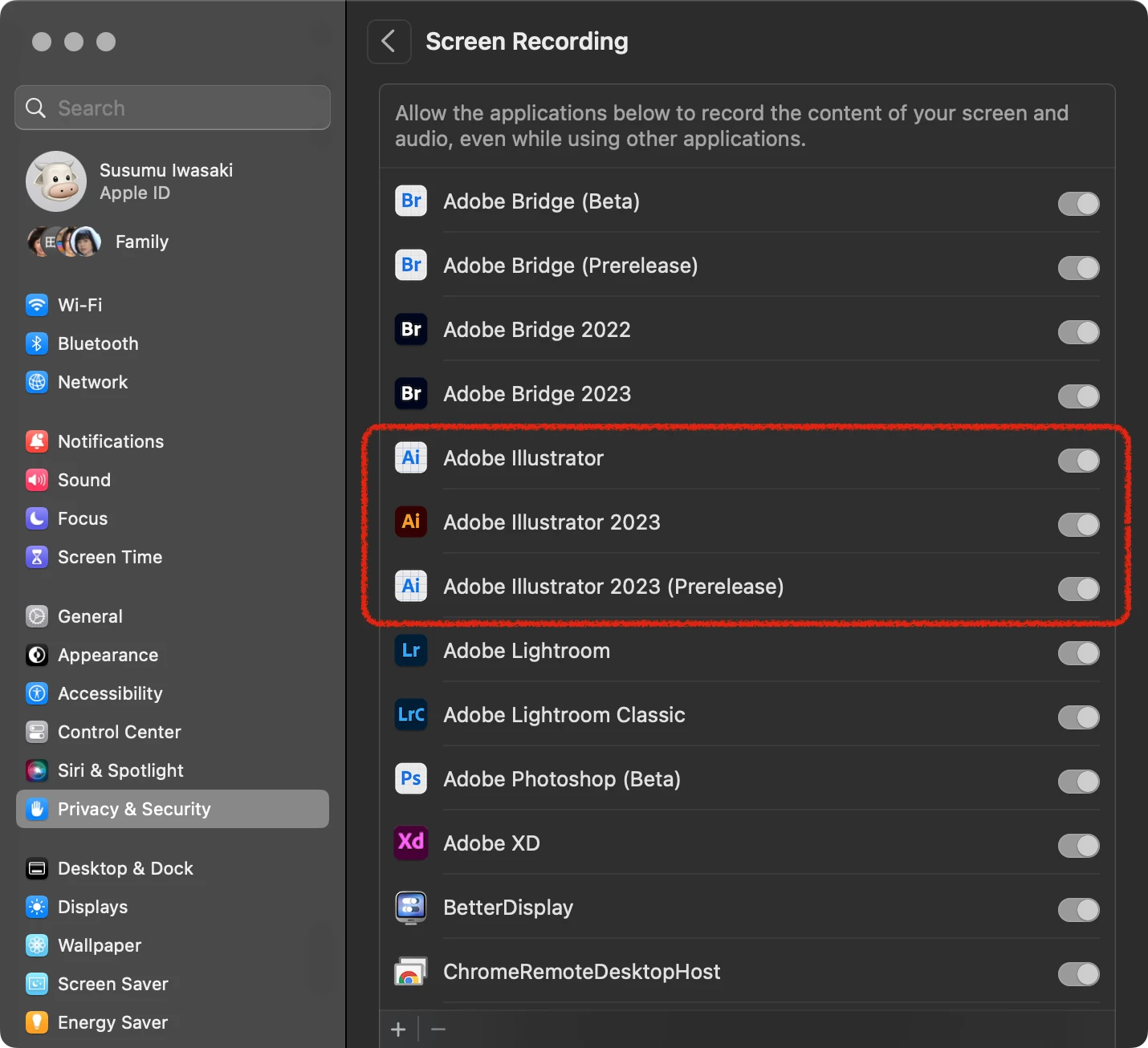Viewport: 1148px width, 1048px height.
Task: Click the ChromeRemoteDesktopHost app icon
Action: [x=411, y=971]
